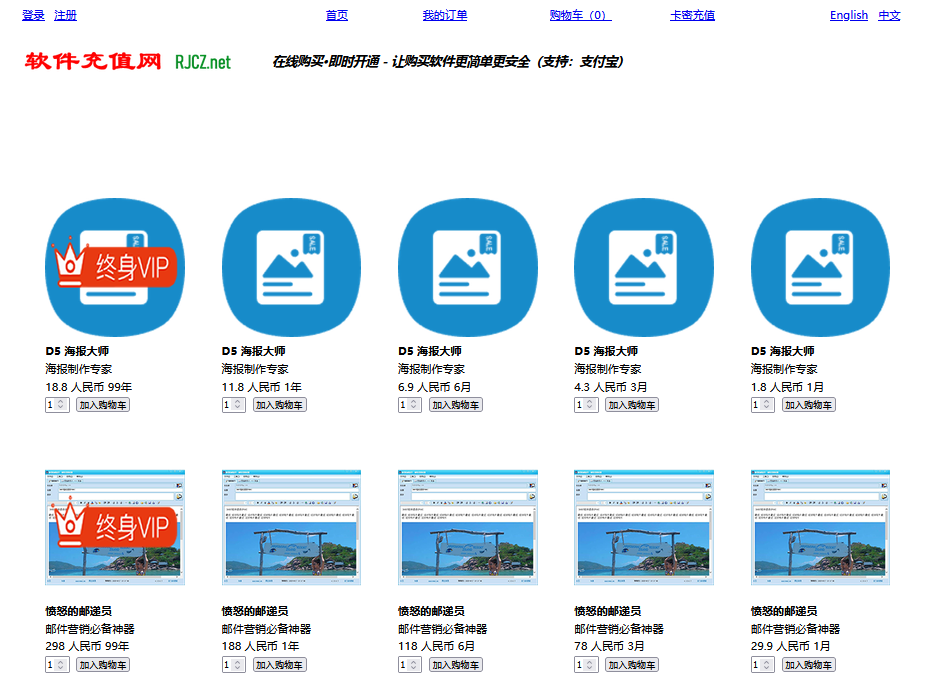Click quantity stepper for 78 人民币 3月
This screenshot has height=693, width=925.
[x=586, y=665]
